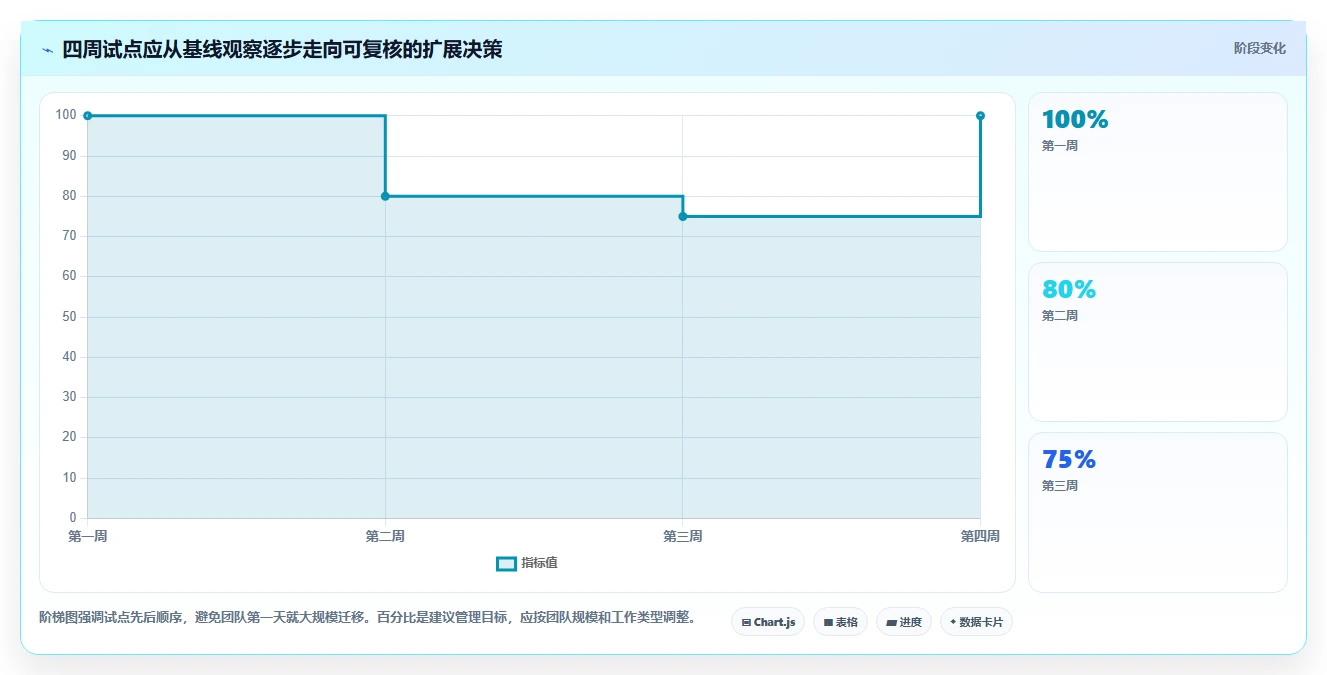The width and height of the screenshot is (1327, 675).
Task: Click the 100% 第一周 data card
Action: [x=1158, y=172]
